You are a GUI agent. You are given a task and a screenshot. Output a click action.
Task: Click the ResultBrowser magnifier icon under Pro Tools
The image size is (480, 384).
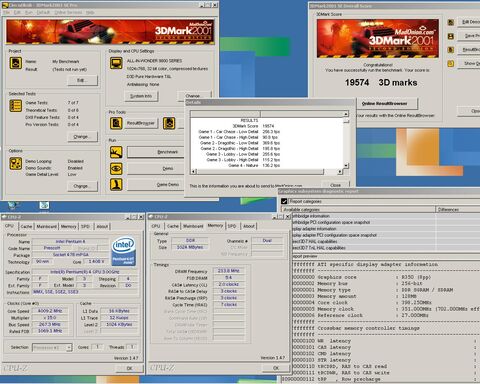(x=116, y=123)
